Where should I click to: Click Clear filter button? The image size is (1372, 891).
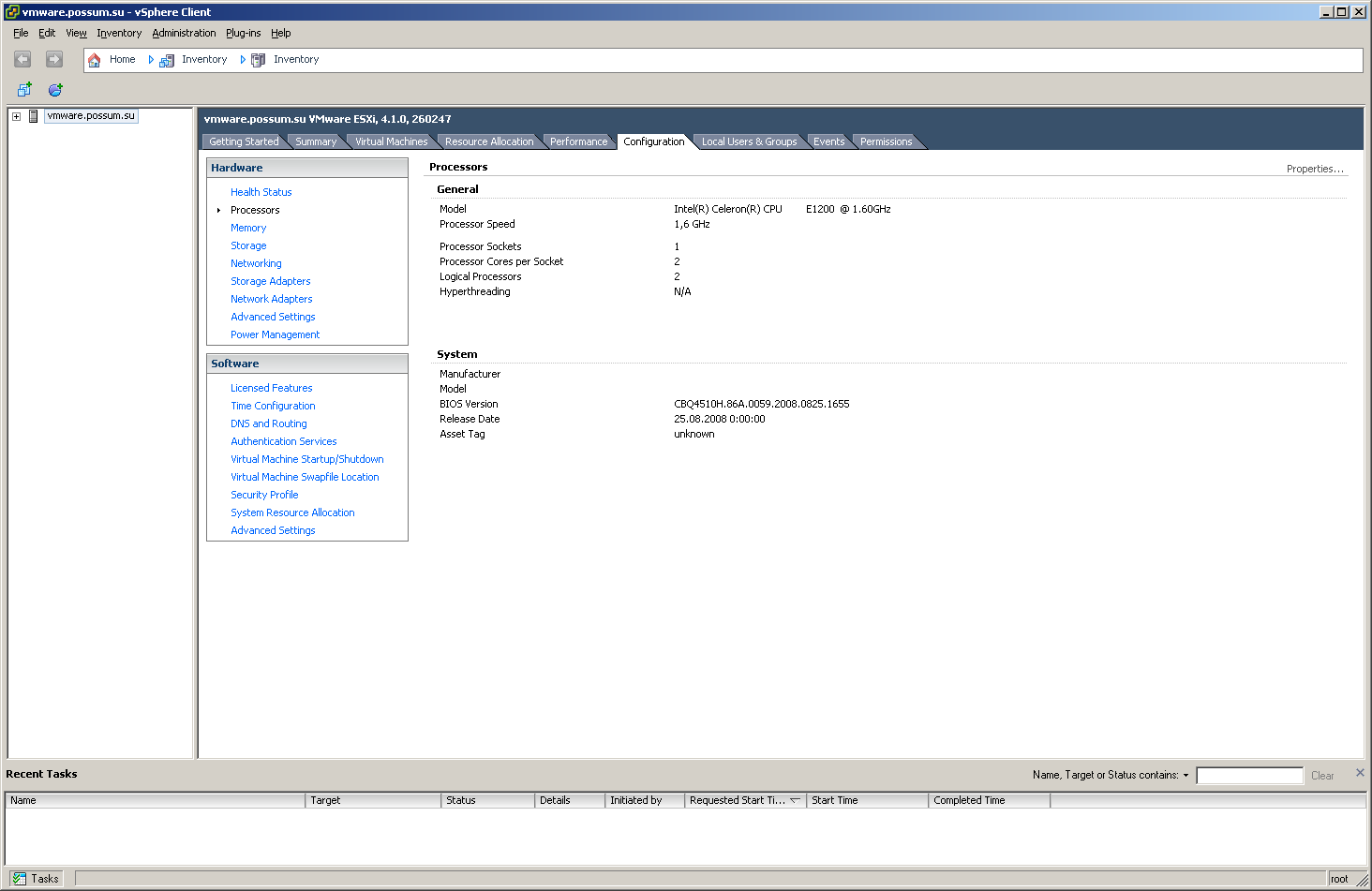1322,776
